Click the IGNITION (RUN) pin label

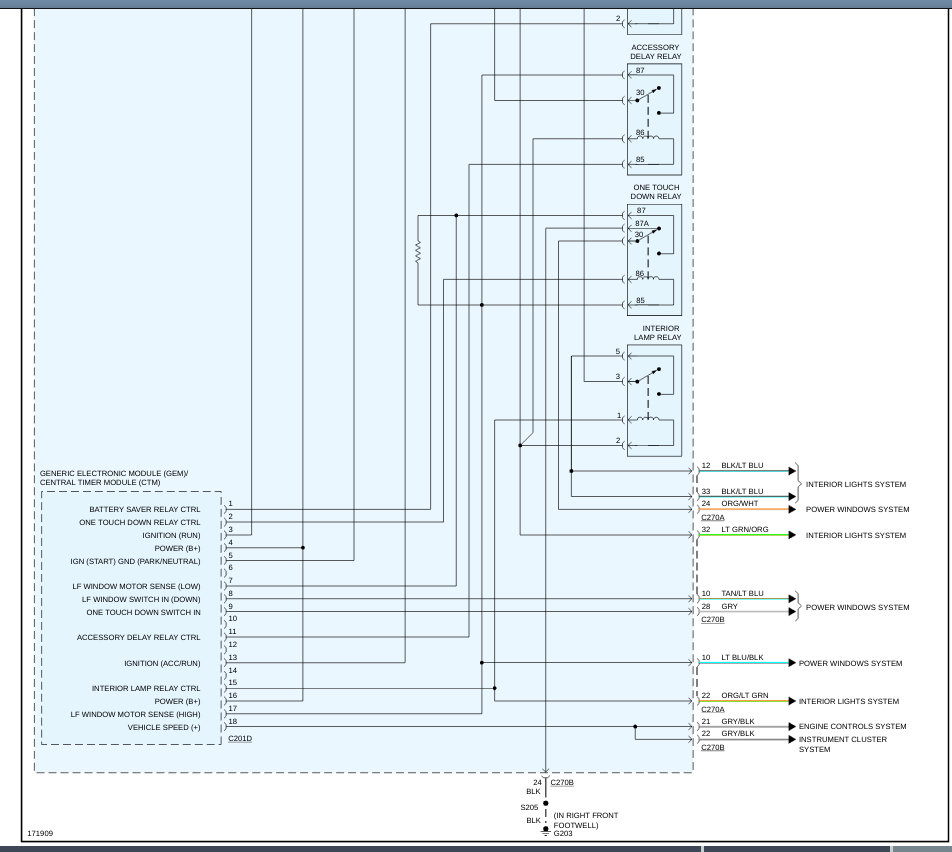[x=171, y=535]
